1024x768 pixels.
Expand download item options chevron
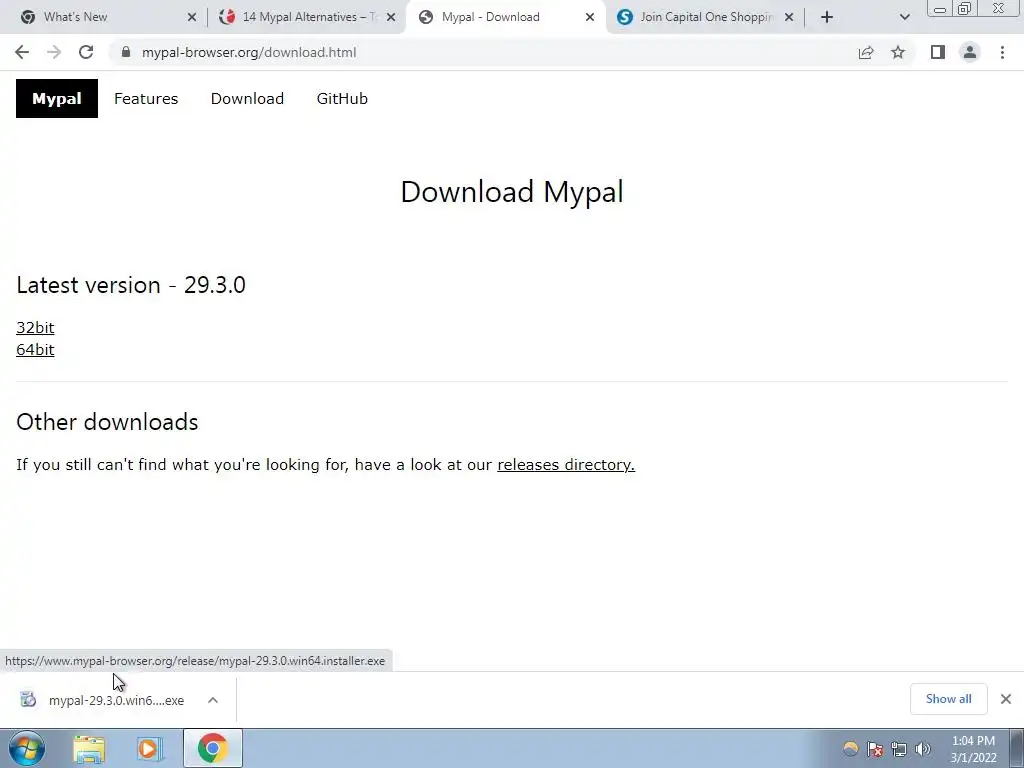213,700
